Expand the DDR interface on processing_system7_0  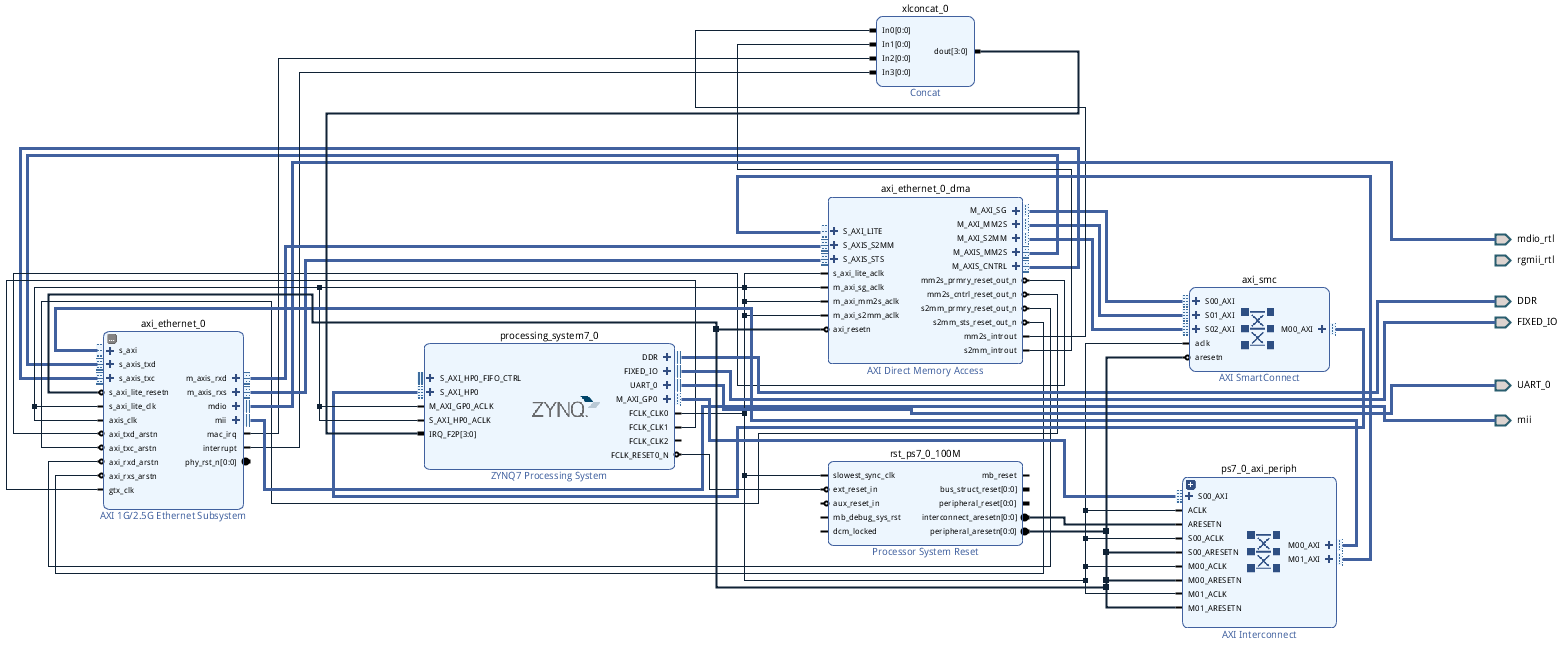coord(667,357)
